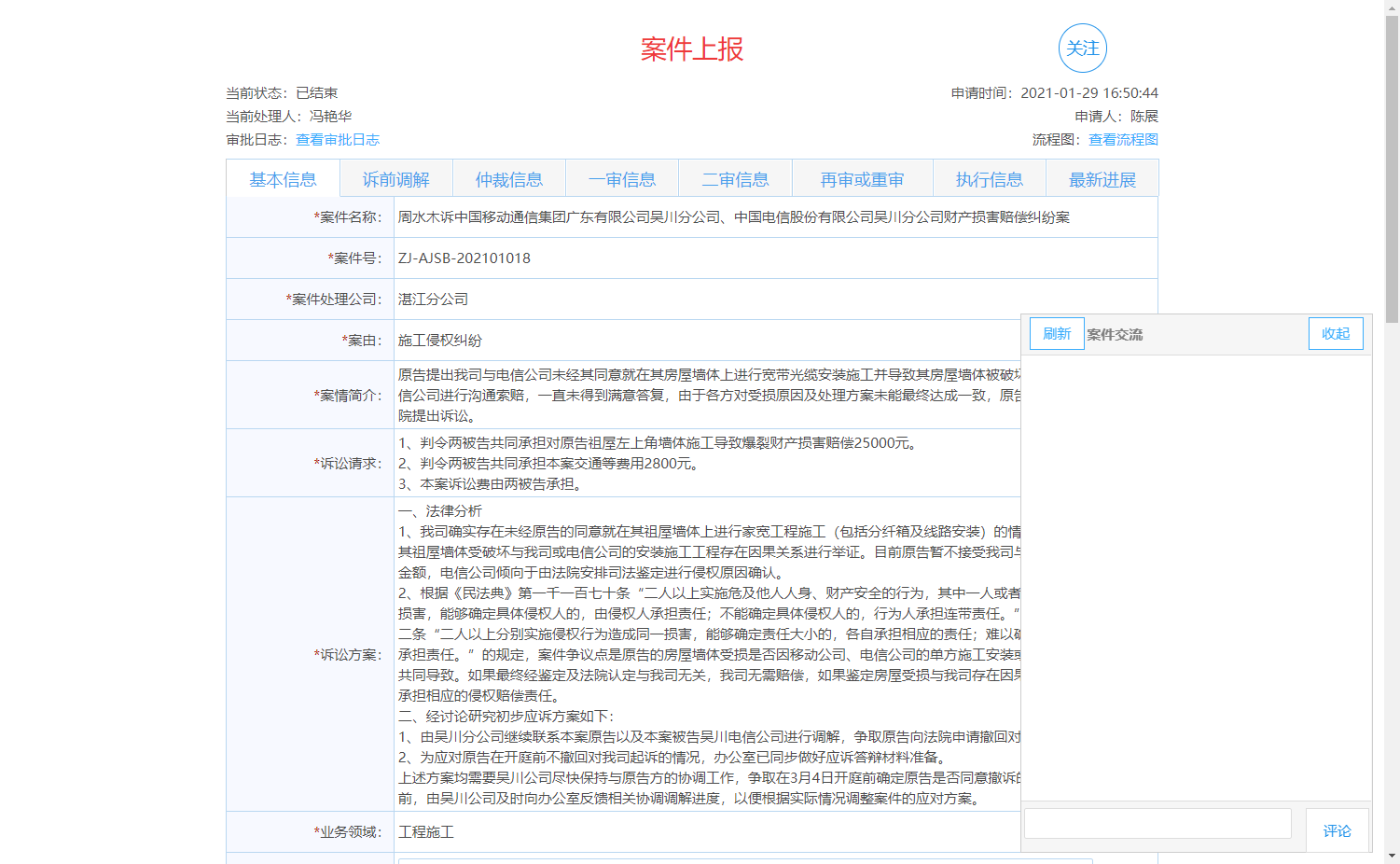Switch to the 基本信息 tab

(283, 179)
